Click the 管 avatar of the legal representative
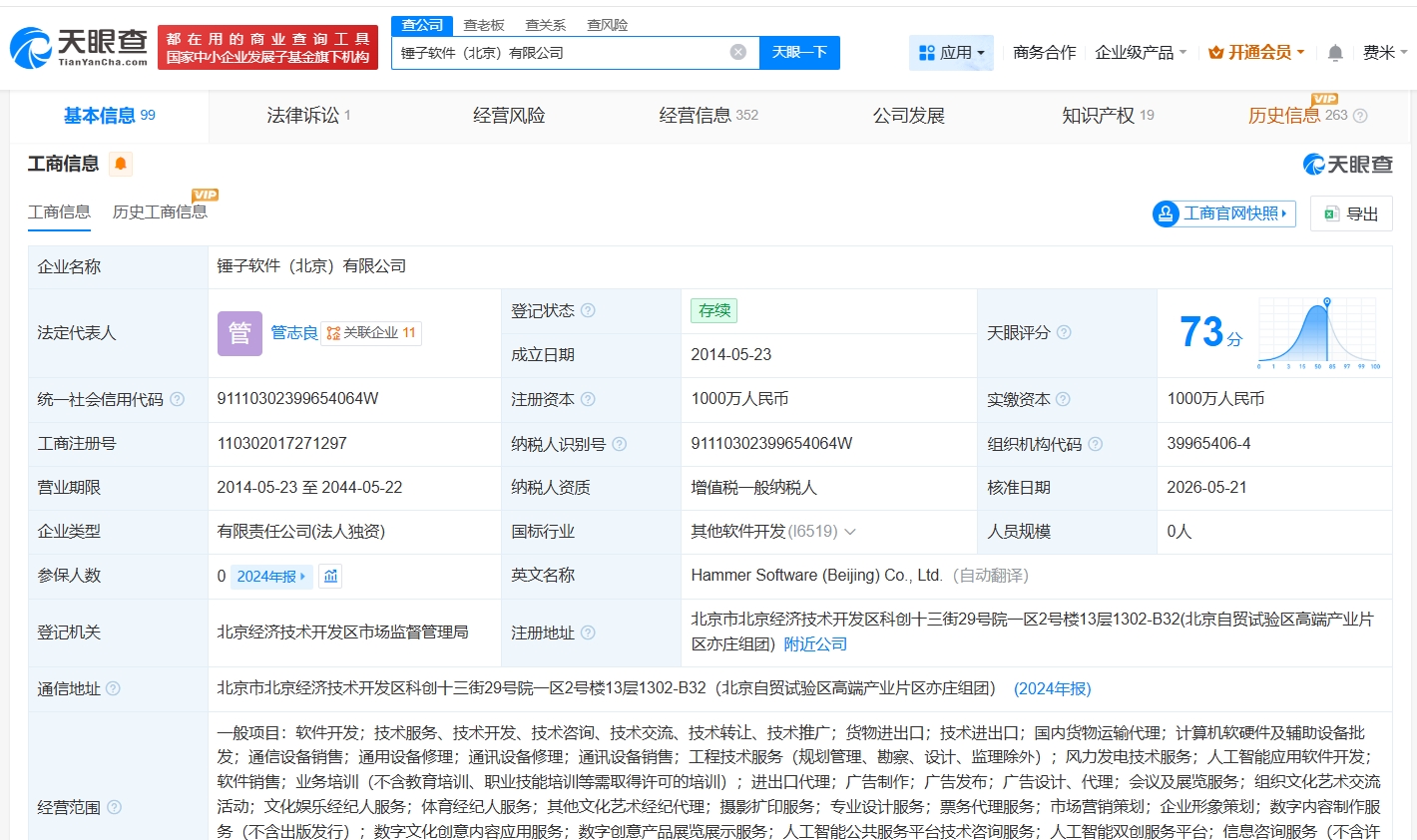This screenshot has height=840, width=1417. (239, 333)
